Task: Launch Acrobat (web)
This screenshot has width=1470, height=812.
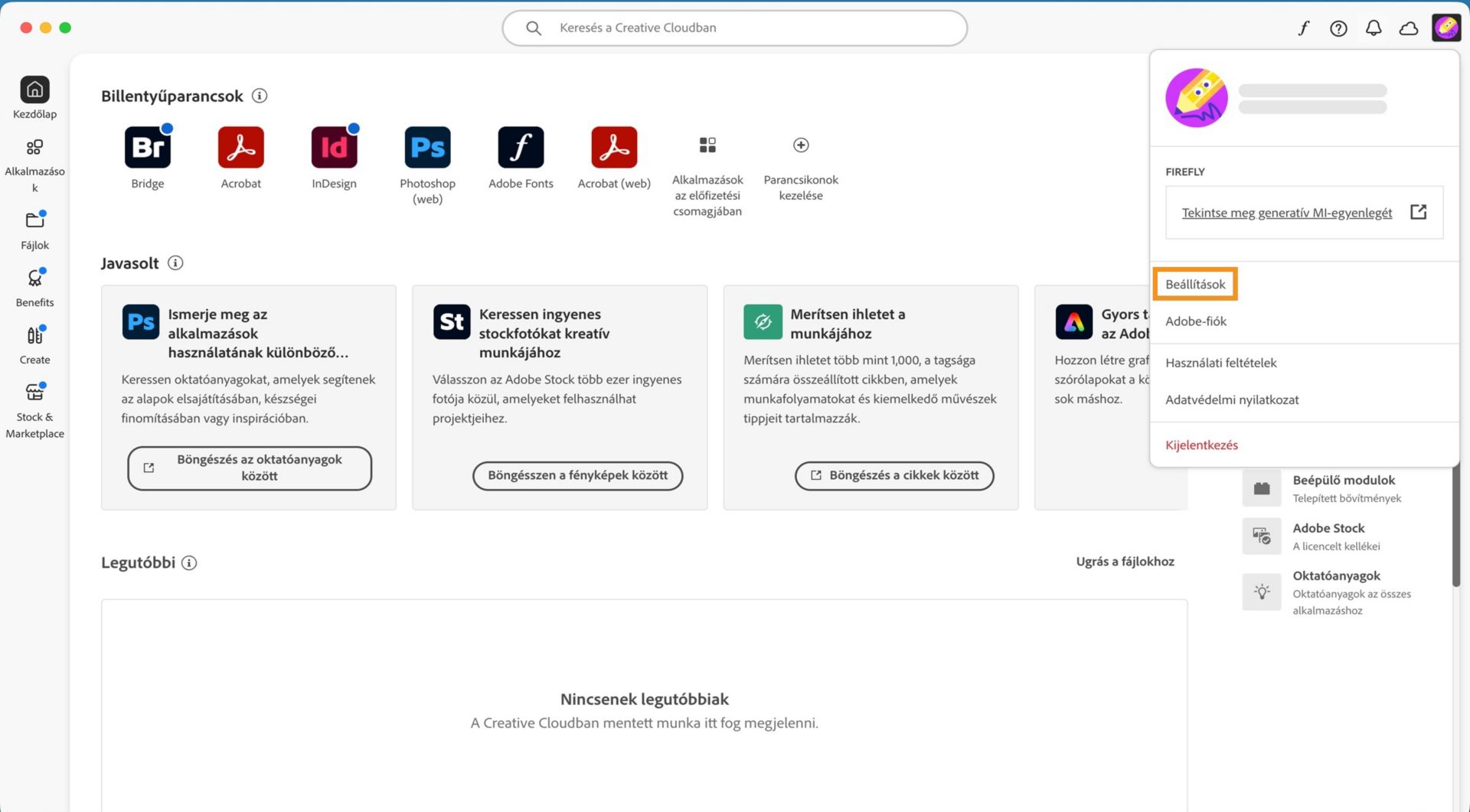Action: point(613,147)
